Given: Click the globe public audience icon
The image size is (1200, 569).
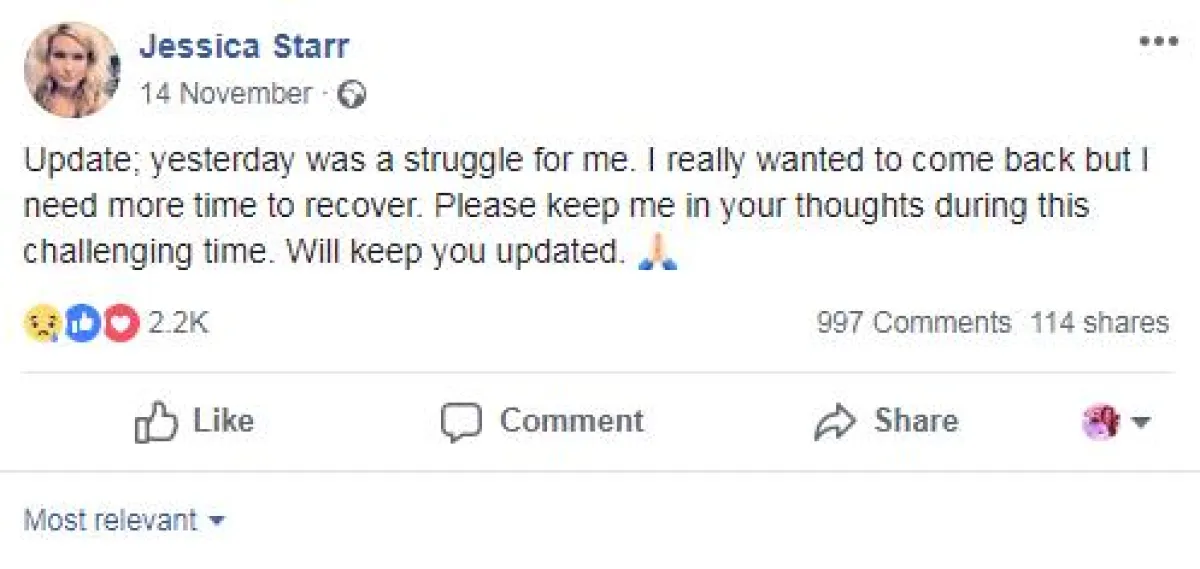Looking at the screenshot, I should [x=352, y=95].
